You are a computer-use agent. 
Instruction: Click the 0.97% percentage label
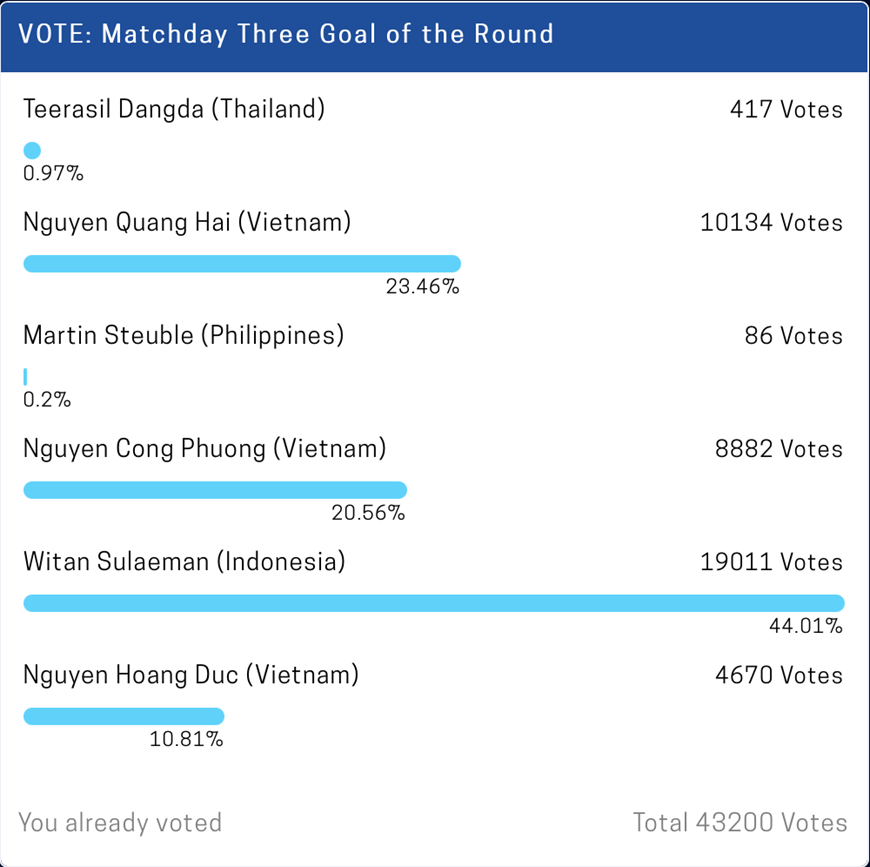[53, 175]
